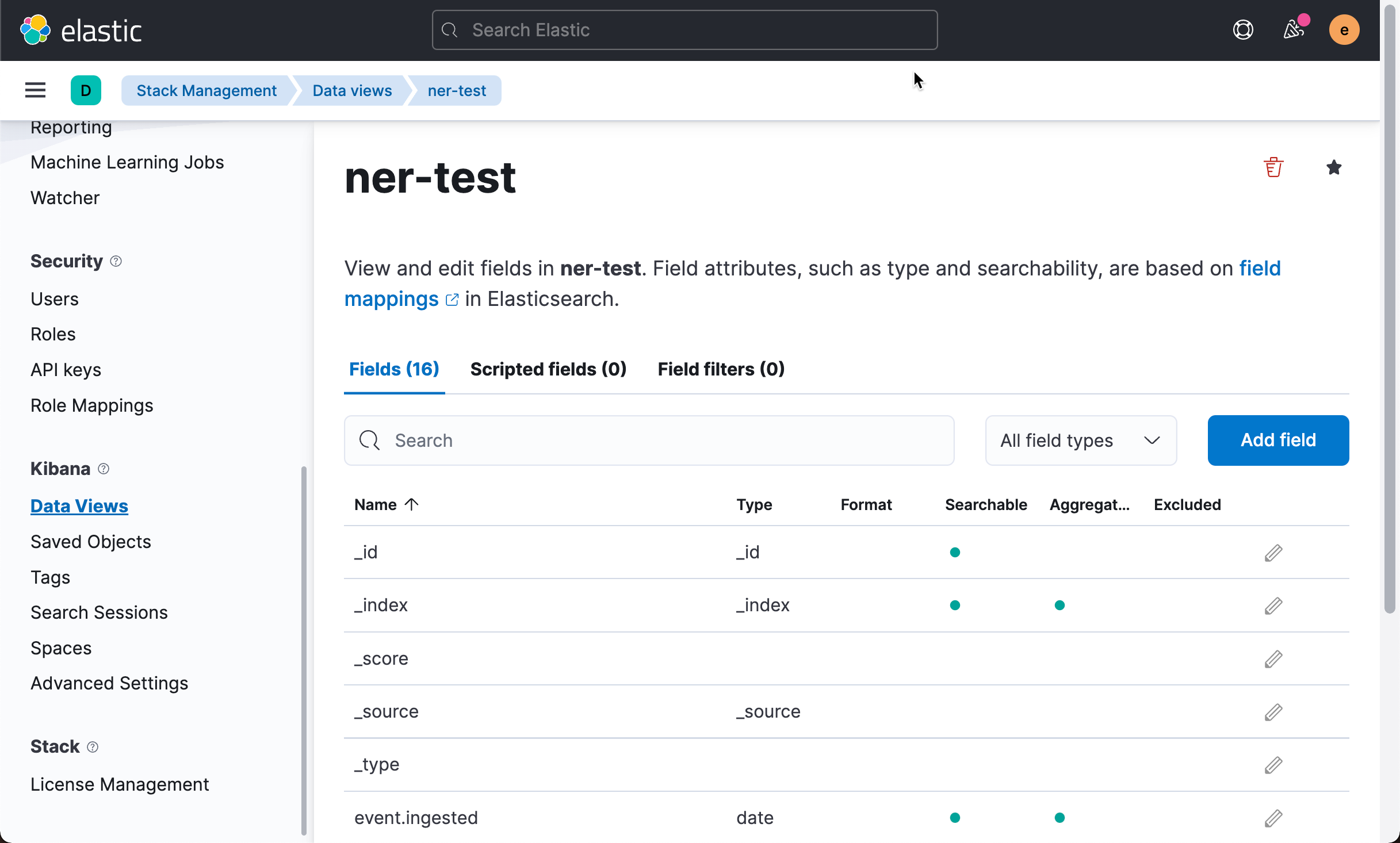Click the user avatar 'e' icon
Screen dimensions: 1400x843
pyautogui.click(x=1344, y=30)
